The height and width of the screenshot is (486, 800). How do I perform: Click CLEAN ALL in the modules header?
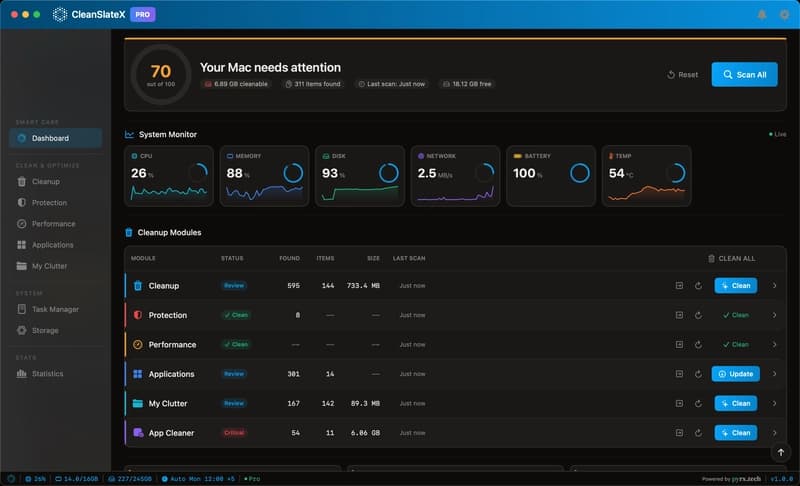point(732,259)
